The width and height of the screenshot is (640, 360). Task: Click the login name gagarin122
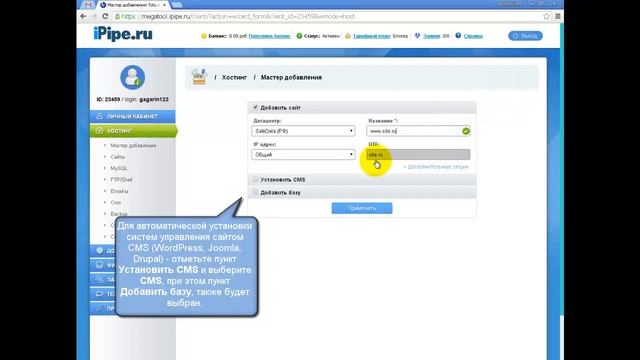(154, 99)
